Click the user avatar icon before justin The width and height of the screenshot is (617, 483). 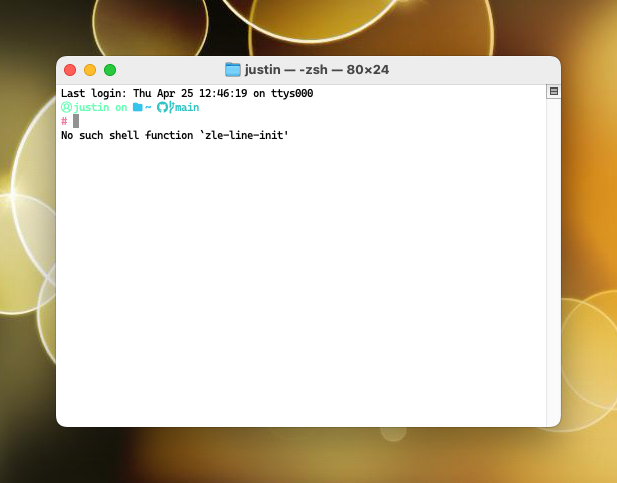point(67,107)
